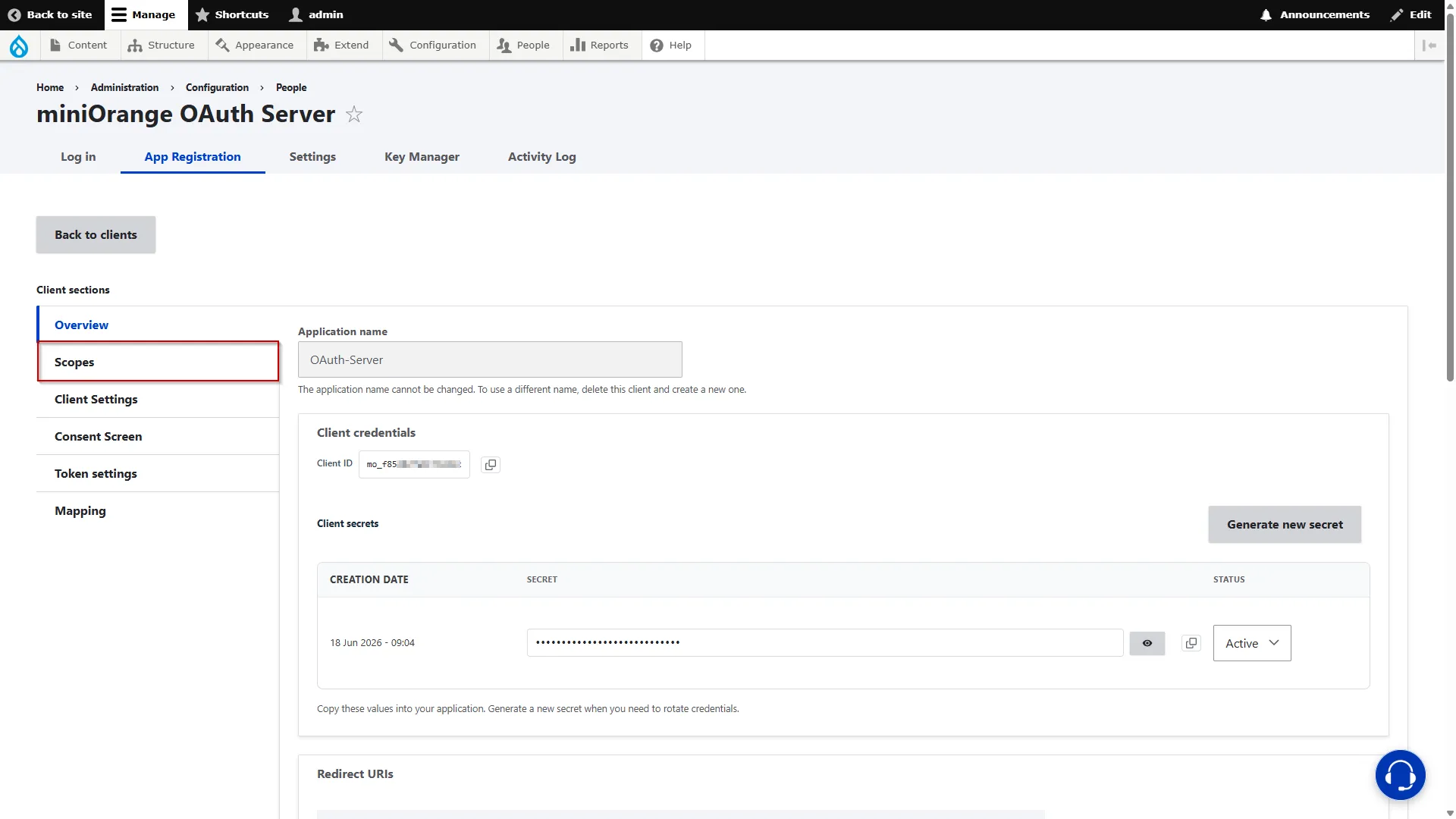Open the Active status dropdown

[1252, 643]
